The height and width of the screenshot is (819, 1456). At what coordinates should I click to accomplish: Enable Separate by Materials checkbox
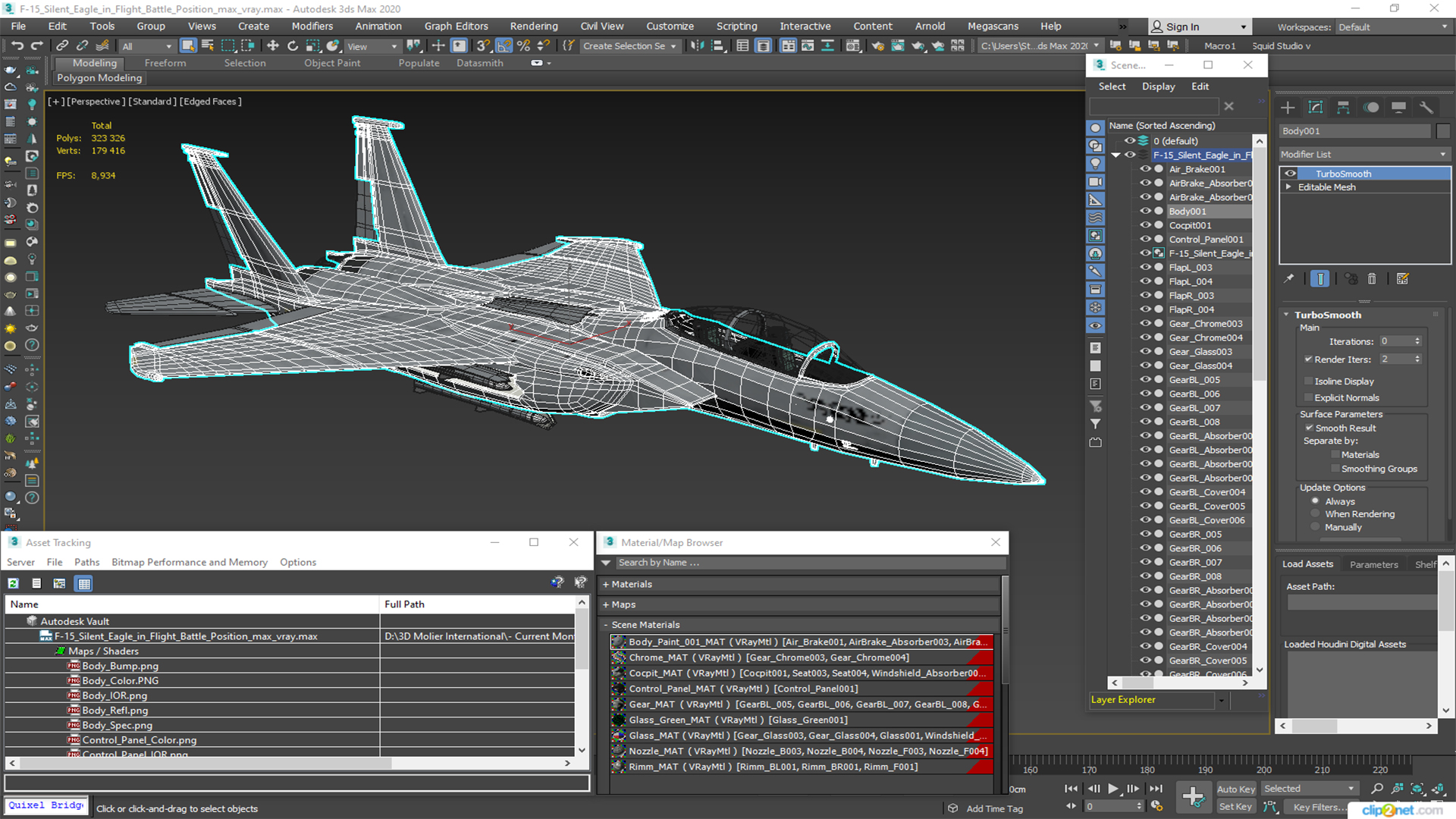coord(1335,454)
